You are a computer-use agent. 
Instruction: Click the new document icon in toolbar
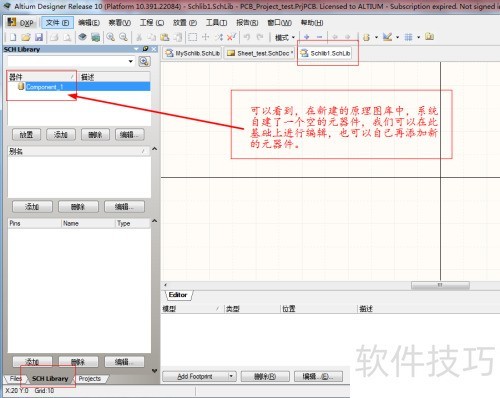coord(13,37)
